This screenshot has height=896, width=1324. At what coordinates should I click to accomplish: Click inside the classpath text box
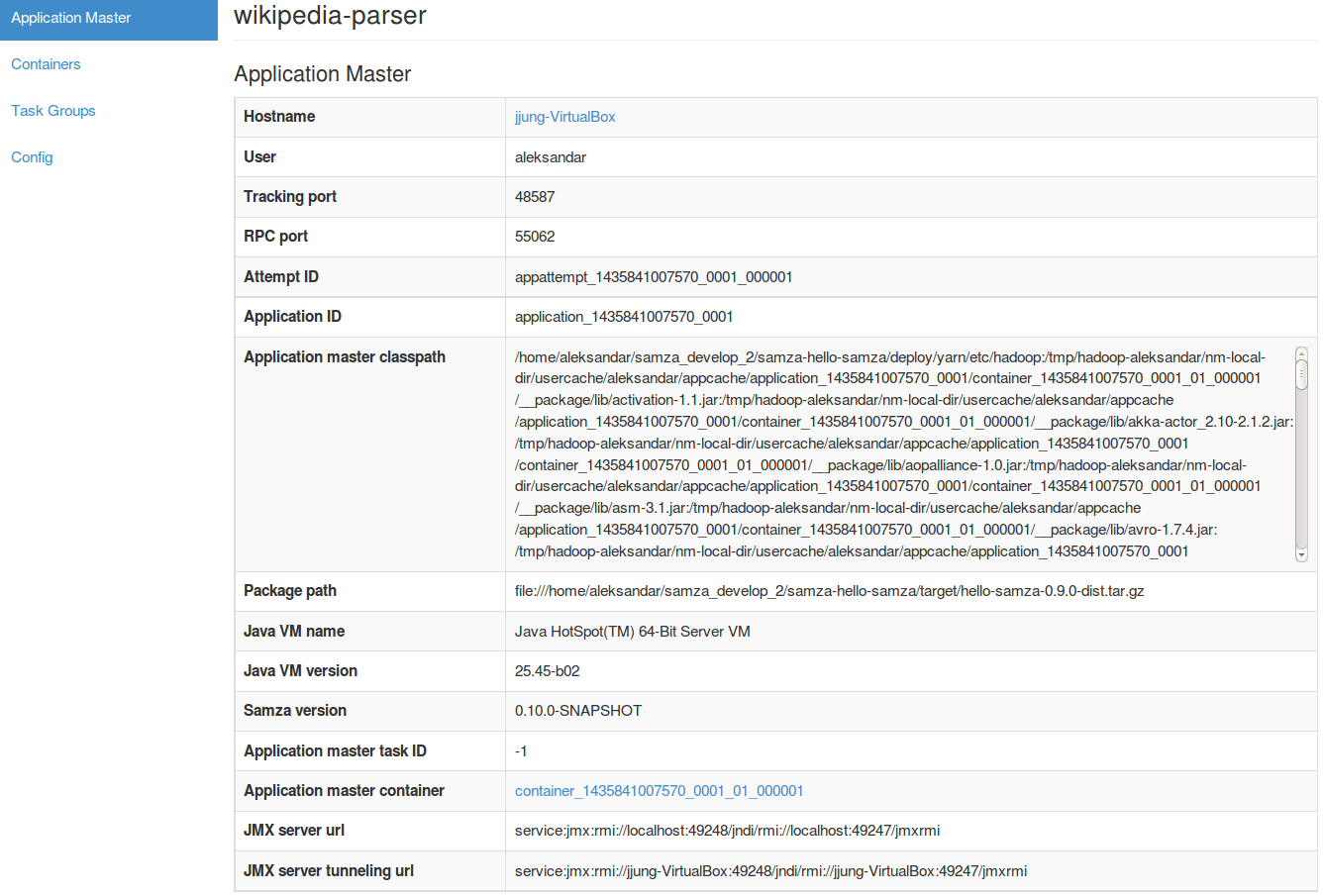903,454
